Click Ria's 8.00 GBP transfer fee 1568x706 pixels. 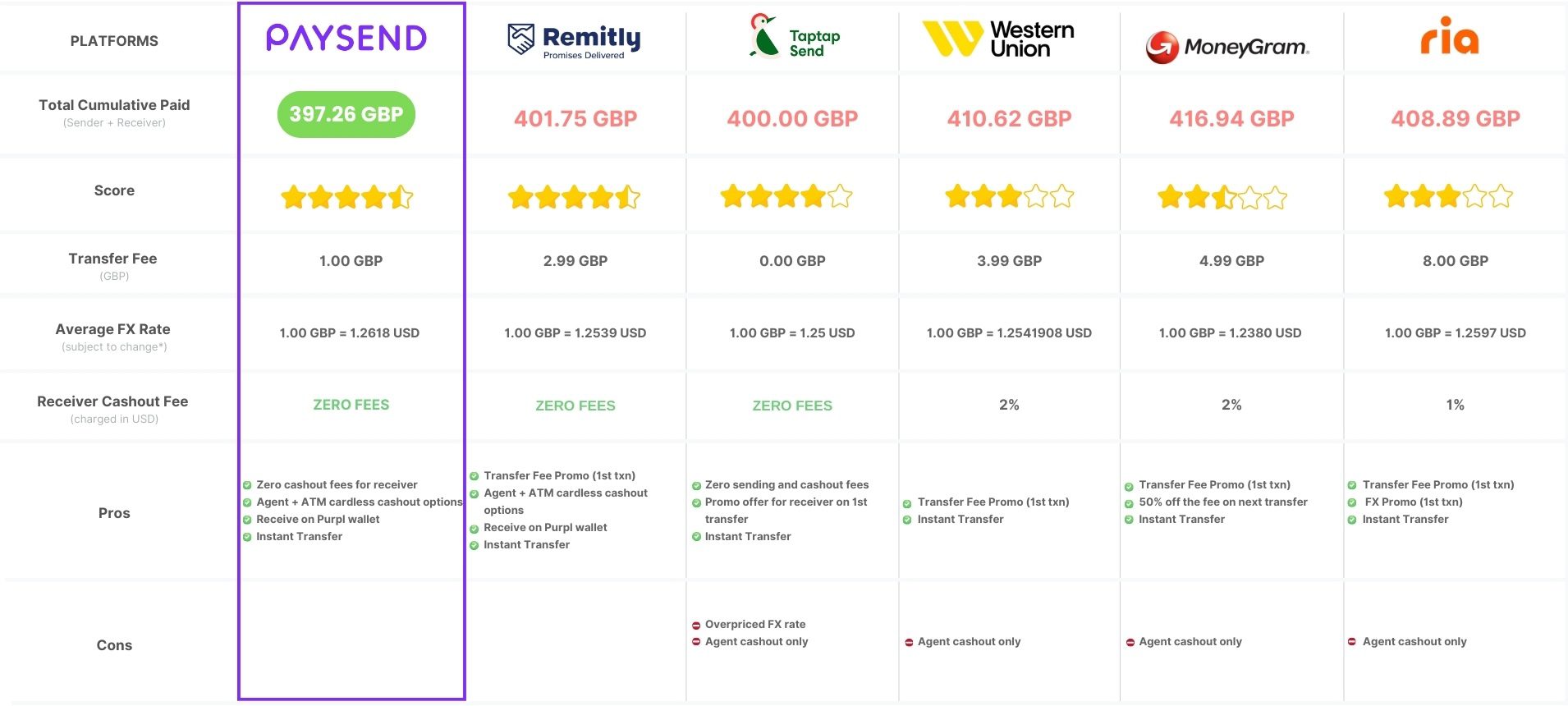click(1456, 261)
